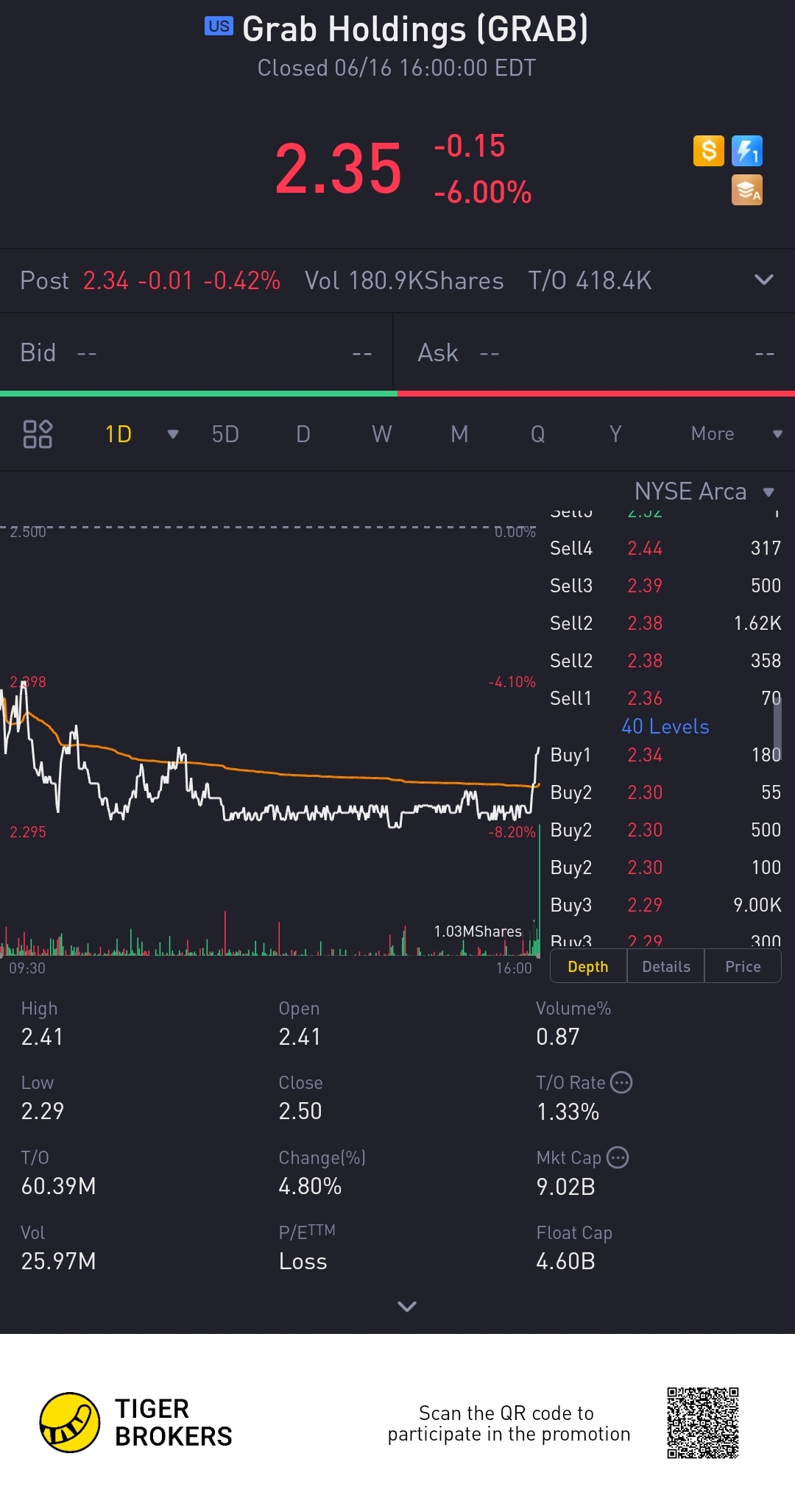Viewport: 795px width, 1512px height.
Task: Tap the 1.33% turnover rate value
Action: click(x=568, y=1112)
